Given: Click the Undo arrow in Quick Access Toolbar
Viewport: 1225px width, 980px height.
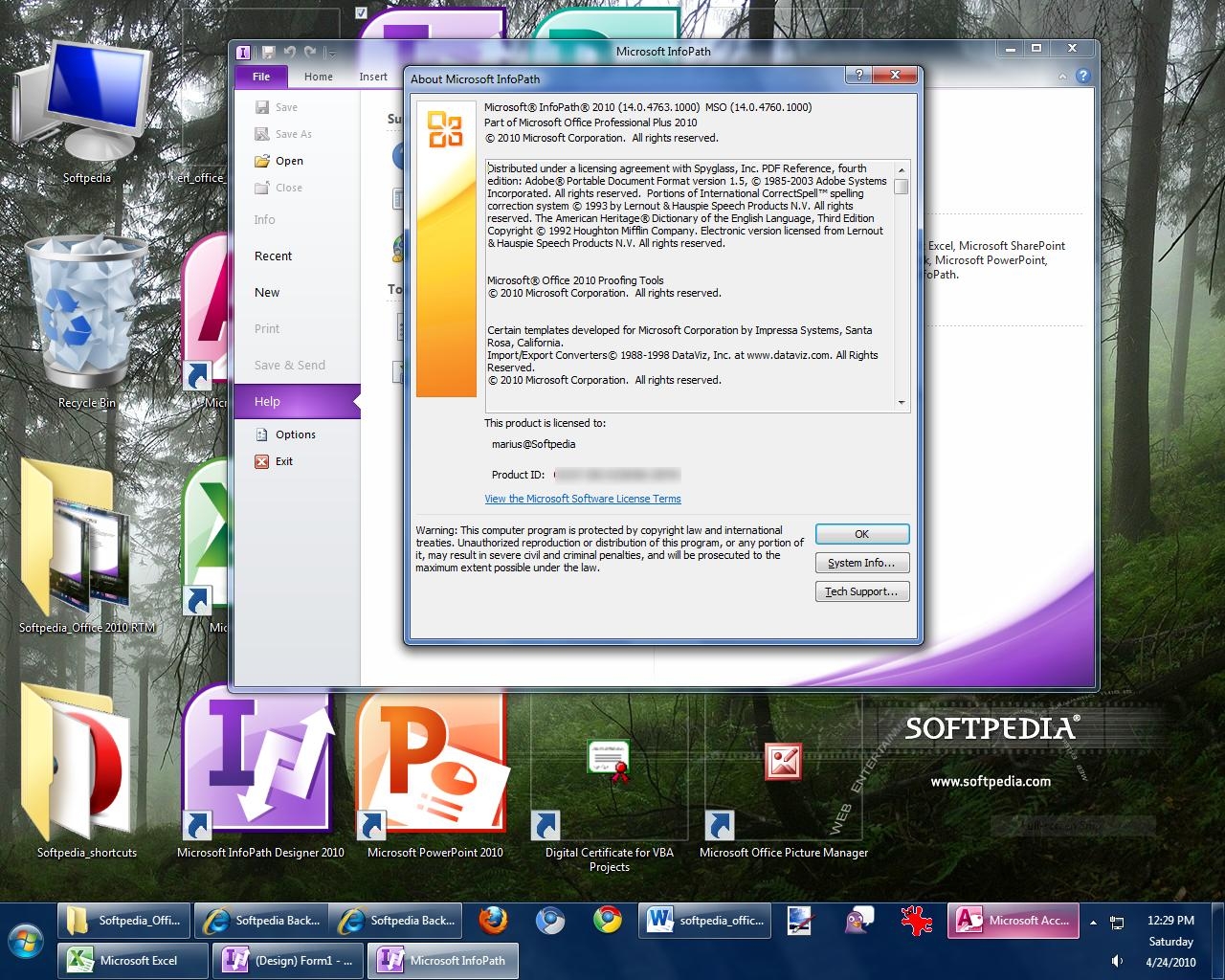Looking at the screenshot, I should pyautogui.click(x=289, y=53).
